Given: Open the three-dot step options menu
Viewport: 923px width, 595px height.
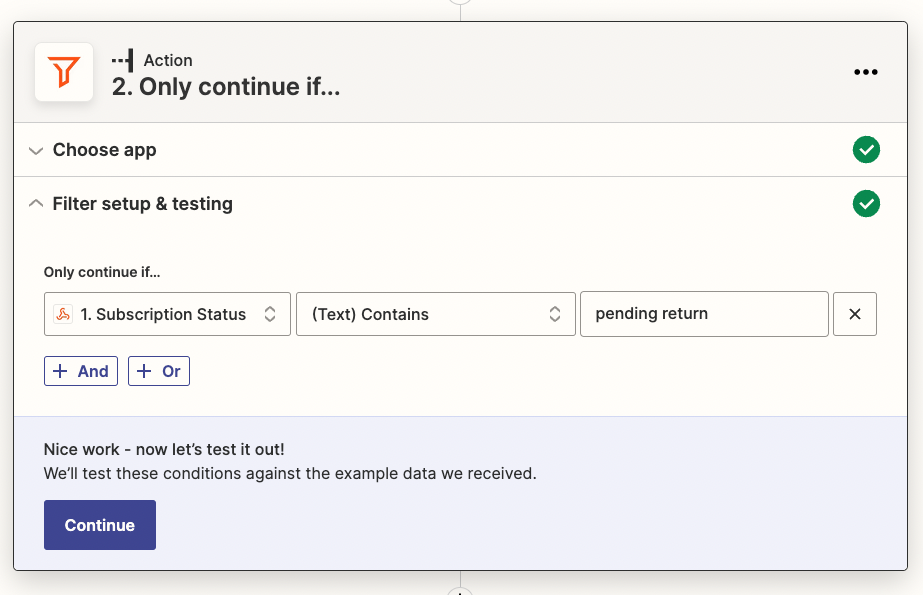Looking at the screenshot, I should click(865, 72).
